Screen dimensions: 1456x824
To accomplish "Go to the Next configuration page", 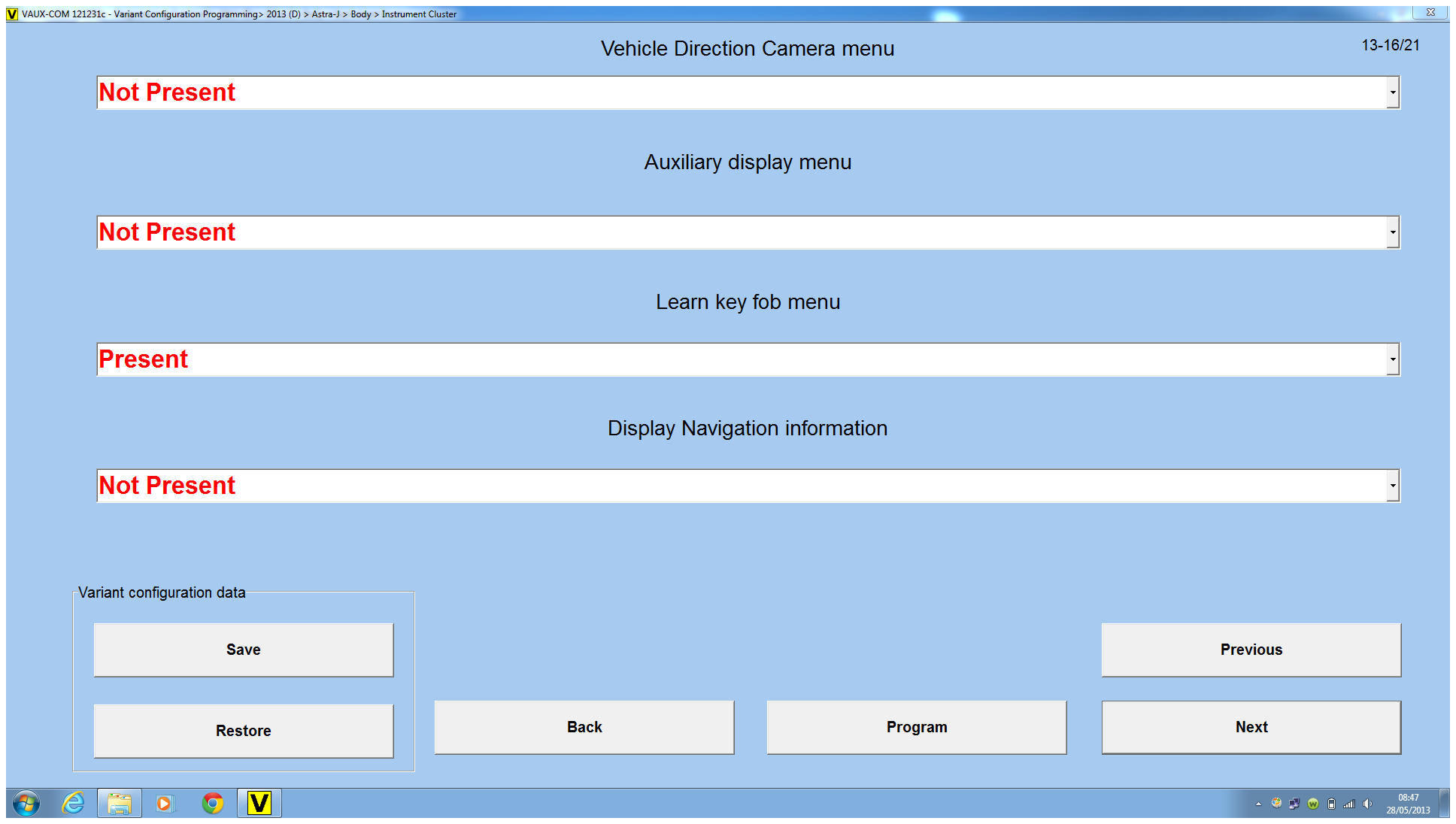I will point(1251,727).
